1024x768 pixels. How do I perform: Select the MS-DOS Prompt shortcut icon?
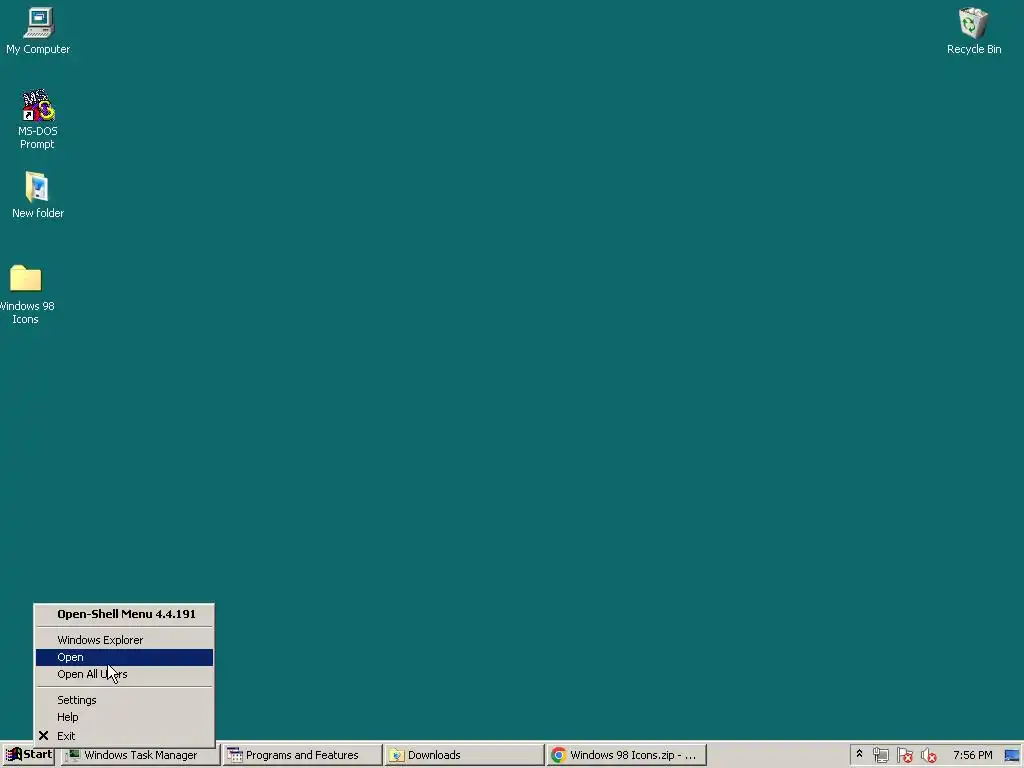coord(38,119)
